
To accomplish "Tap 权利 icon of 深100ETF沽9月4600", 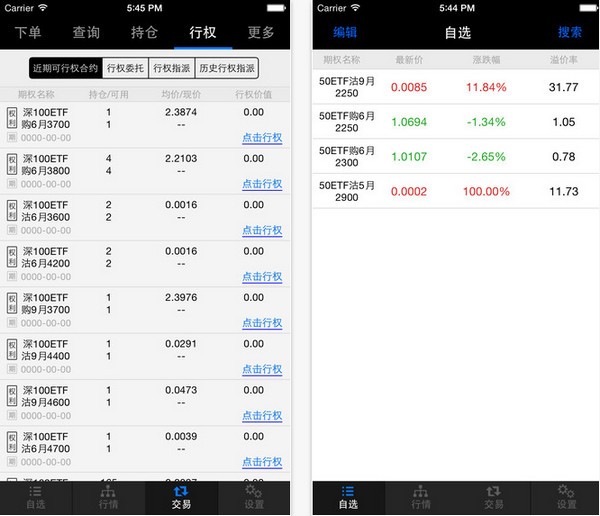I will [x=12, y=396].
